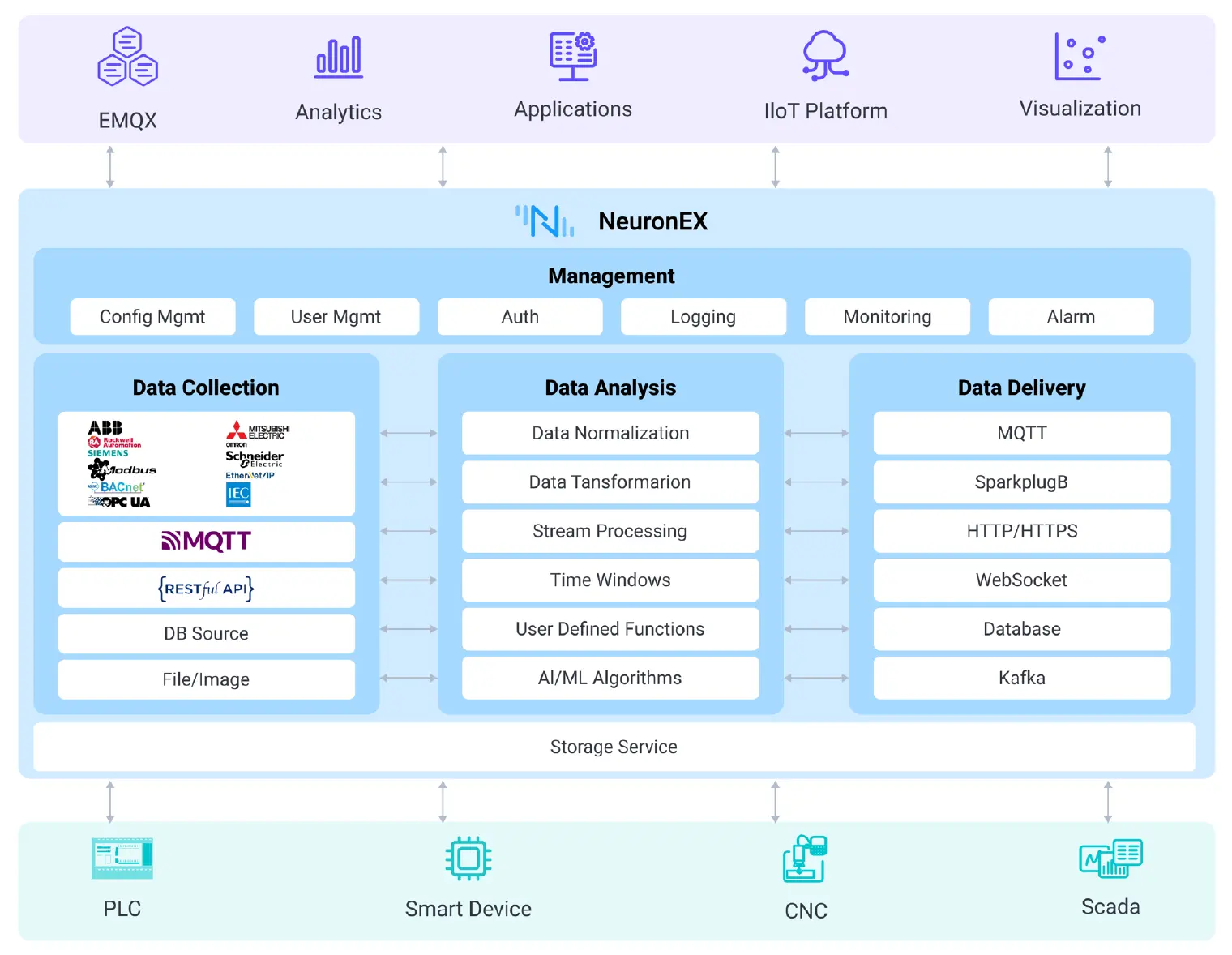The image size is (1232, 955).
Task: Click the SparkplugB box
Action: click(x=1022, y=482)
